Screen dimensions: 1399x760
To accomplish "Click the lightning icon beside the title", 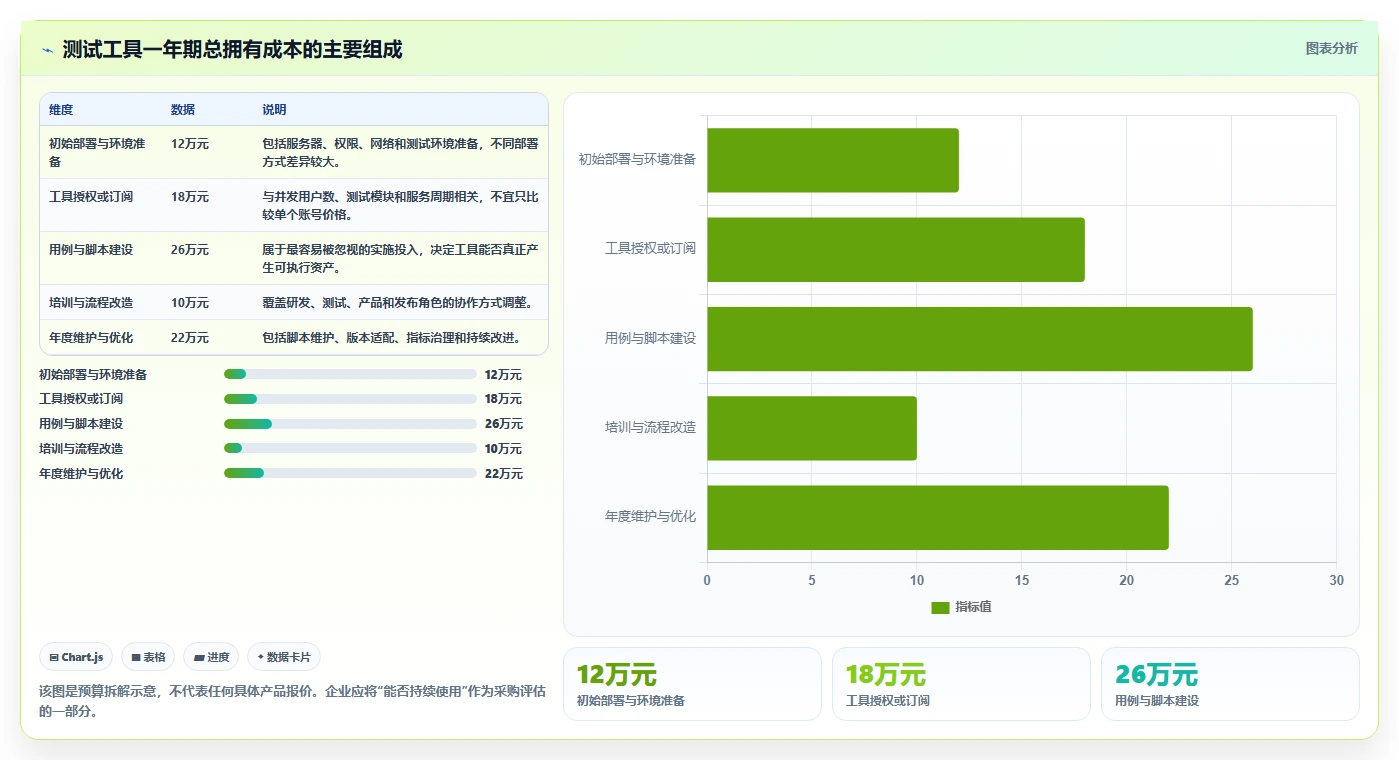I will point(47,50).
